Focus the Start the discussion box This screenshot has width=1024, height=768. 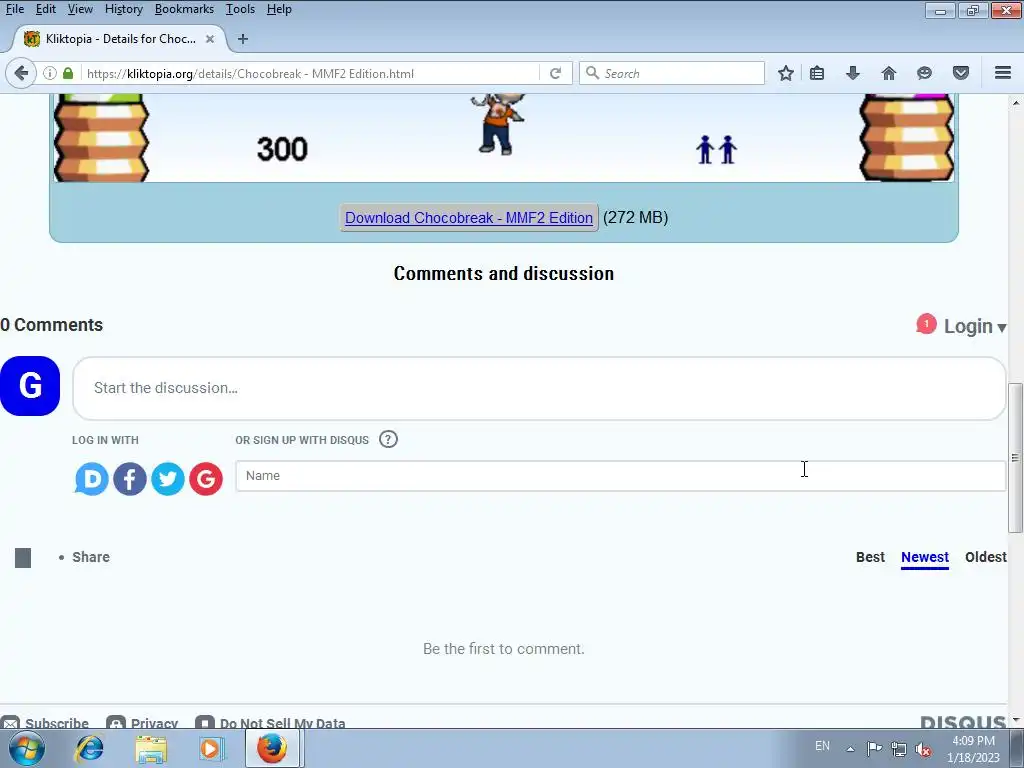point(539,388)
